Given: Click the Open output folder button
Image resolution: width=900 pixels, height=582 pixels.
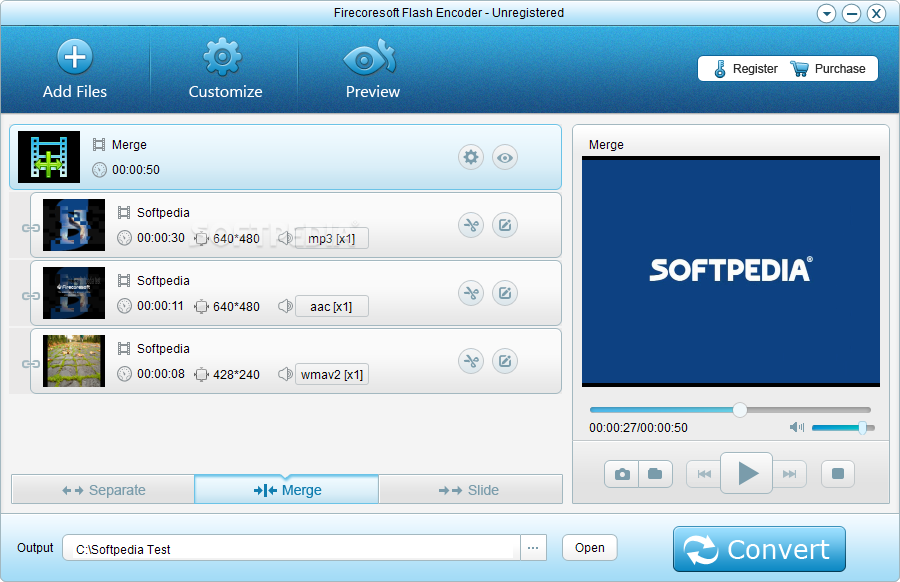Looking at the screenshot, I should click(x=589, y=548).
